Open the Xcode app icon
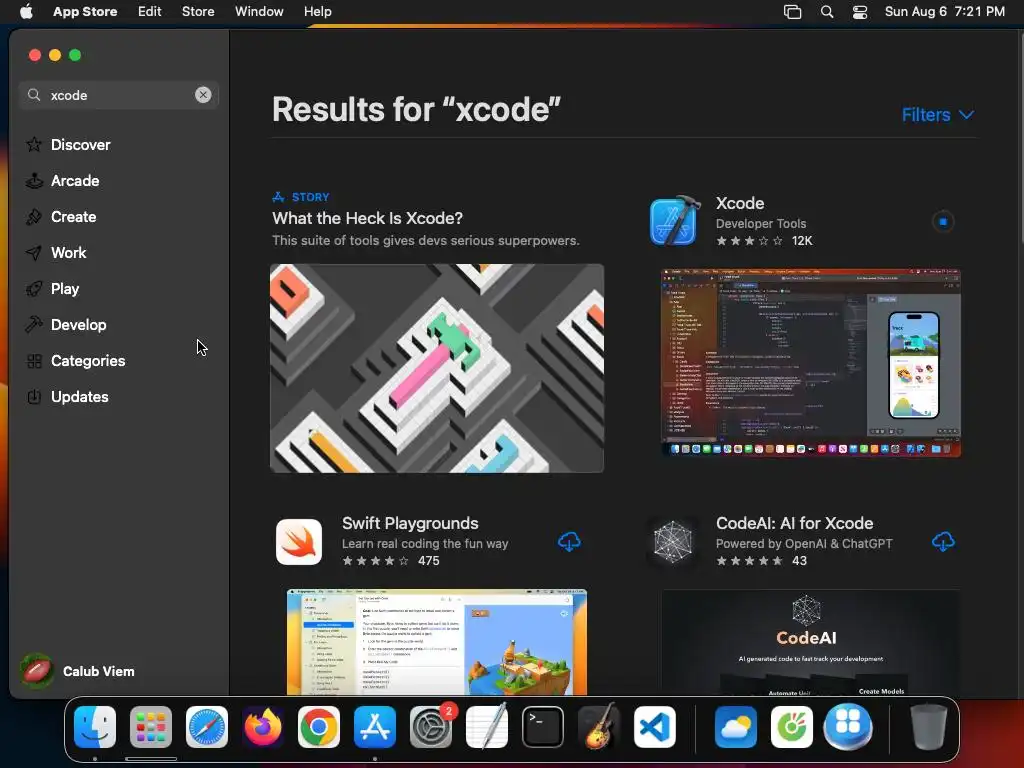1024x768 pixels. point(674,221)
